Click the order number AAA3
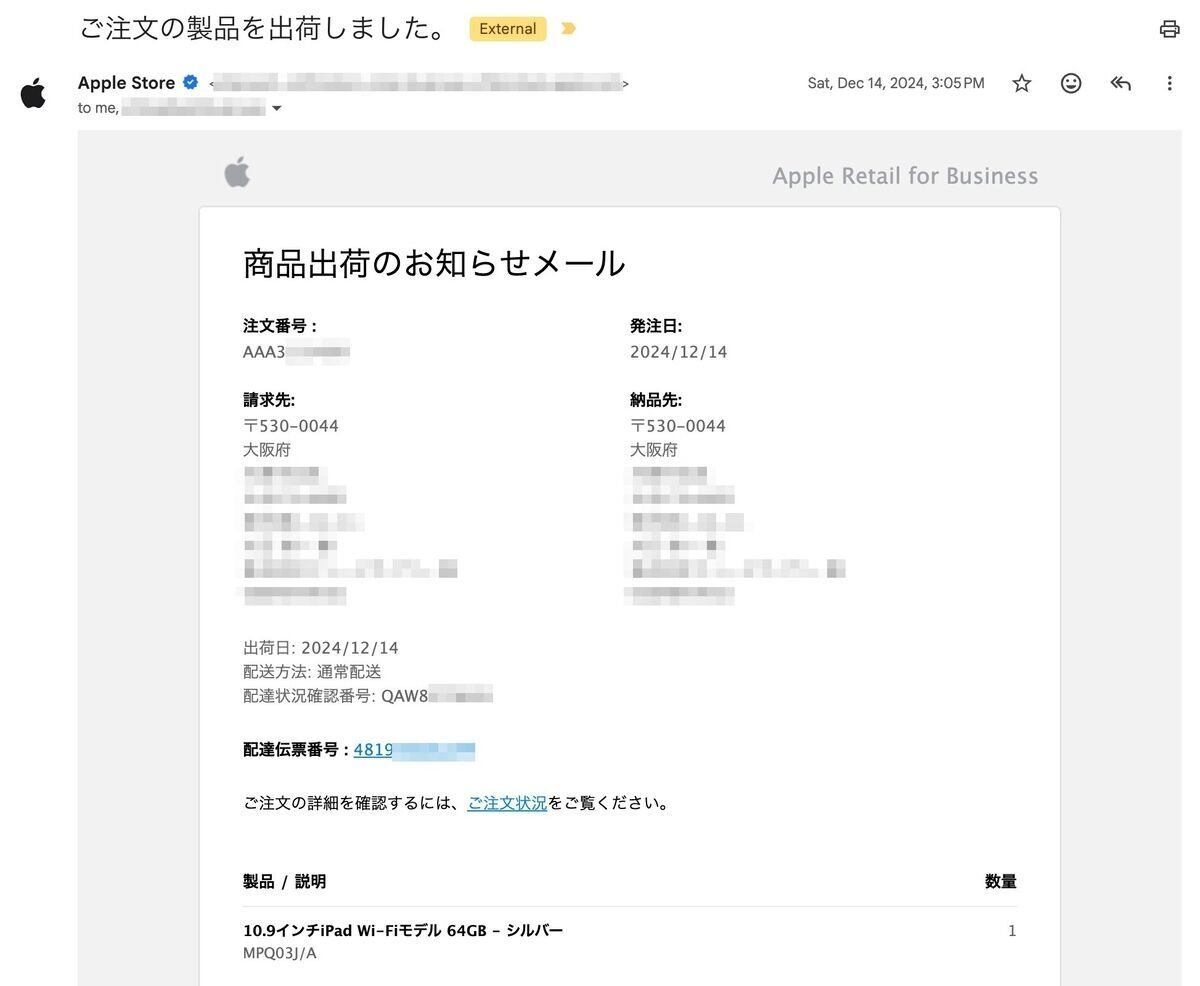The height and width of the screenshot is (986, 1200). 296,352
